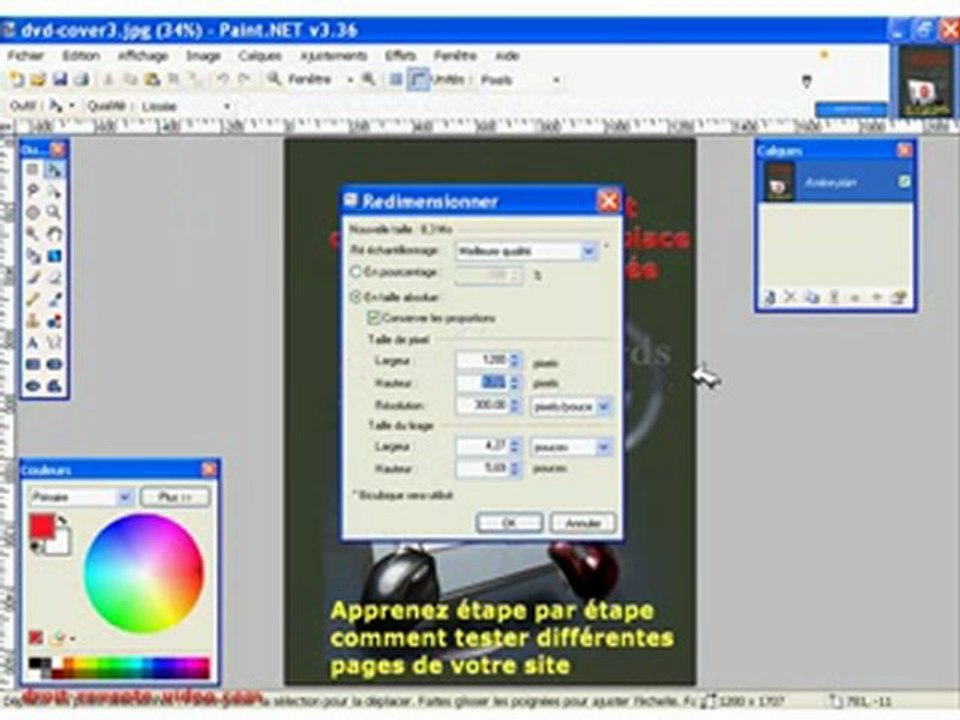Image resolution: width=960 pixels, height=720 pixels.
Task: Select the Freeform Shape tool
Action: click(54, 386)
